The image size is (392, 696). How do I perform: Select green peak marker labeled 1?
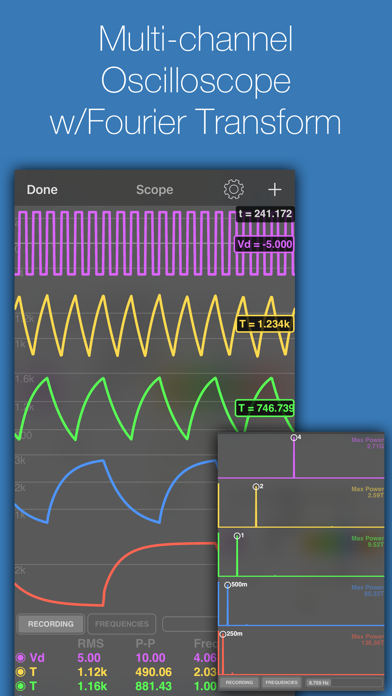pos(237,536)
